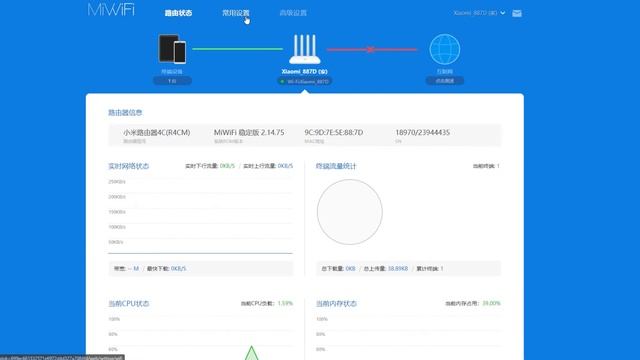Click the 实时网络状态 heading
The height and width of the screenshot is (360, 640).
[129, 166]
